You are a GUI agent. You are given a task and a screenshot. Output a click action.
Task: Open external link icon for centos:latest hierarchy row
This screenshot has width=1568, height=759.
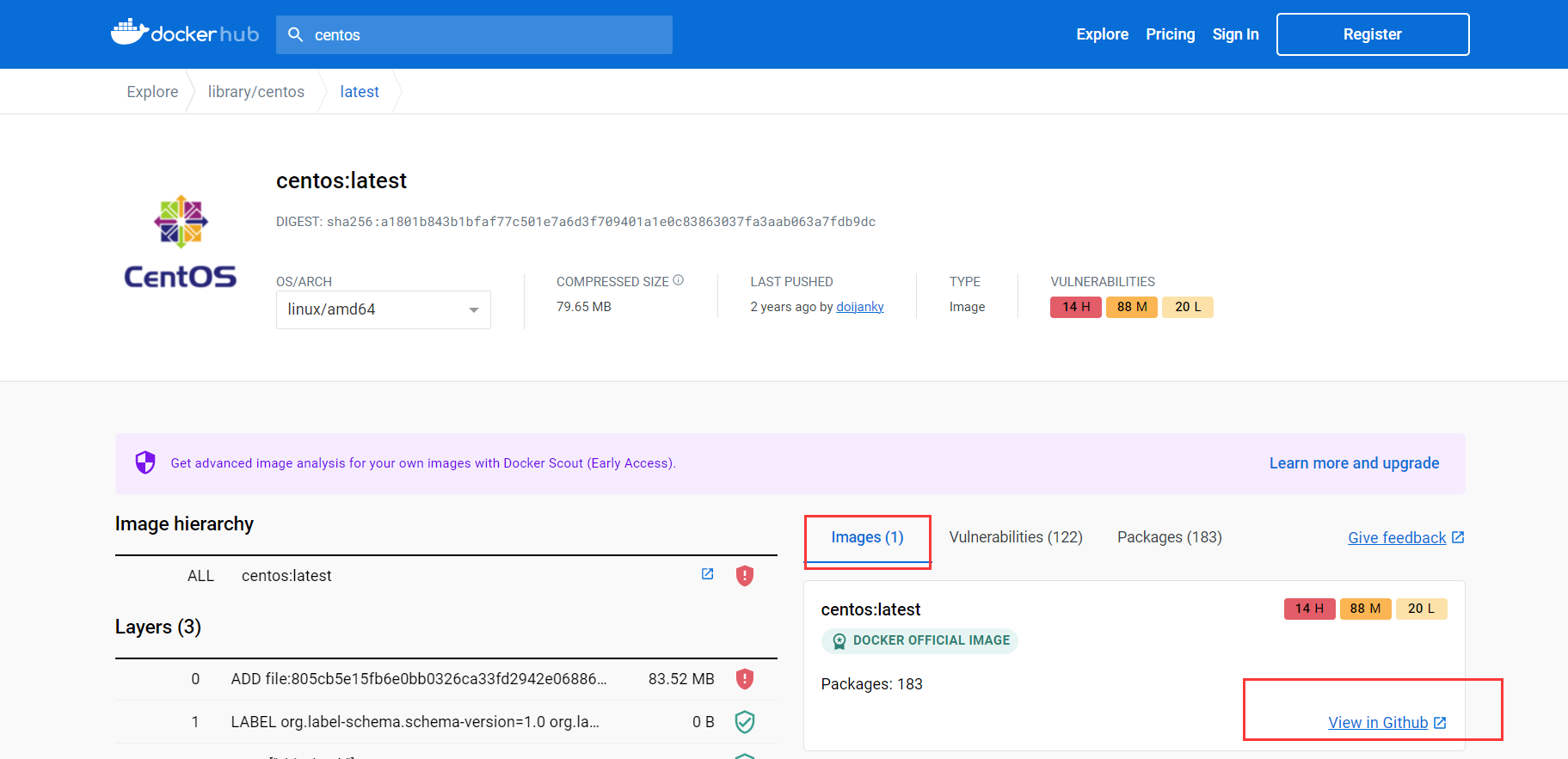(707, 574)
